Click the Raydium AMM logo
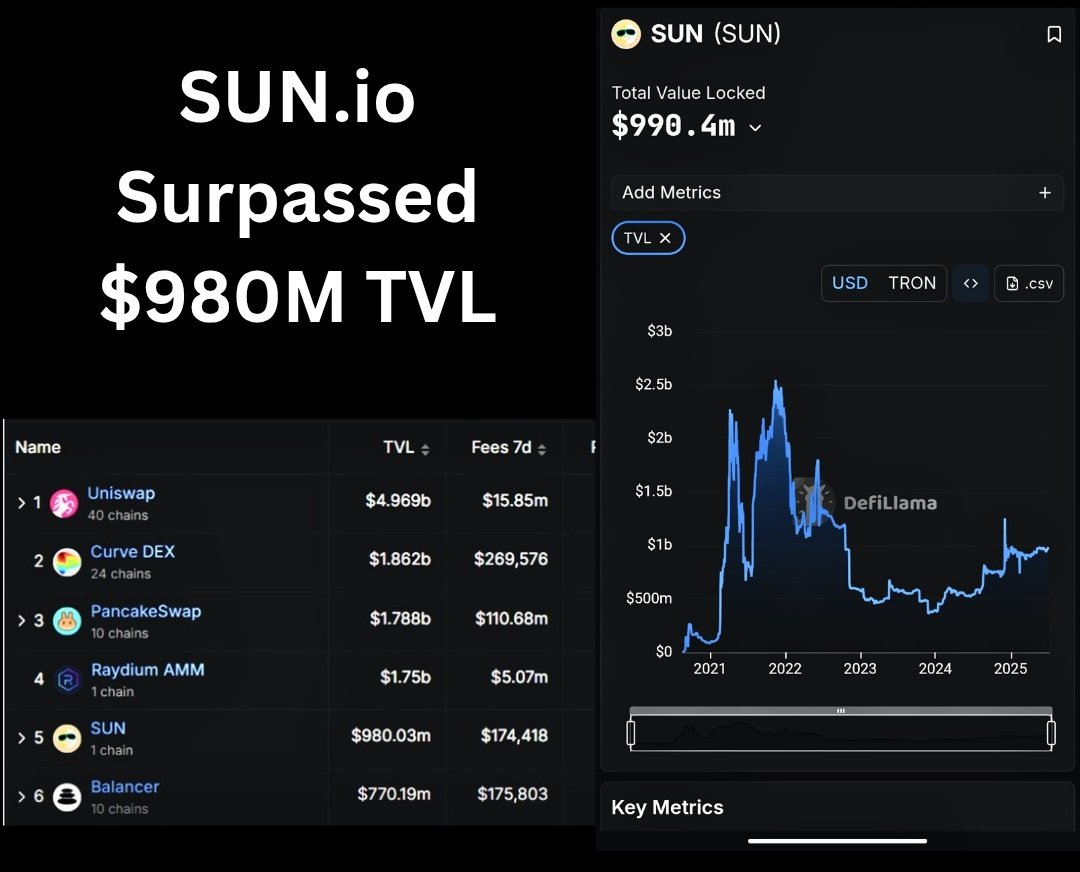 [x=67, y=680]
